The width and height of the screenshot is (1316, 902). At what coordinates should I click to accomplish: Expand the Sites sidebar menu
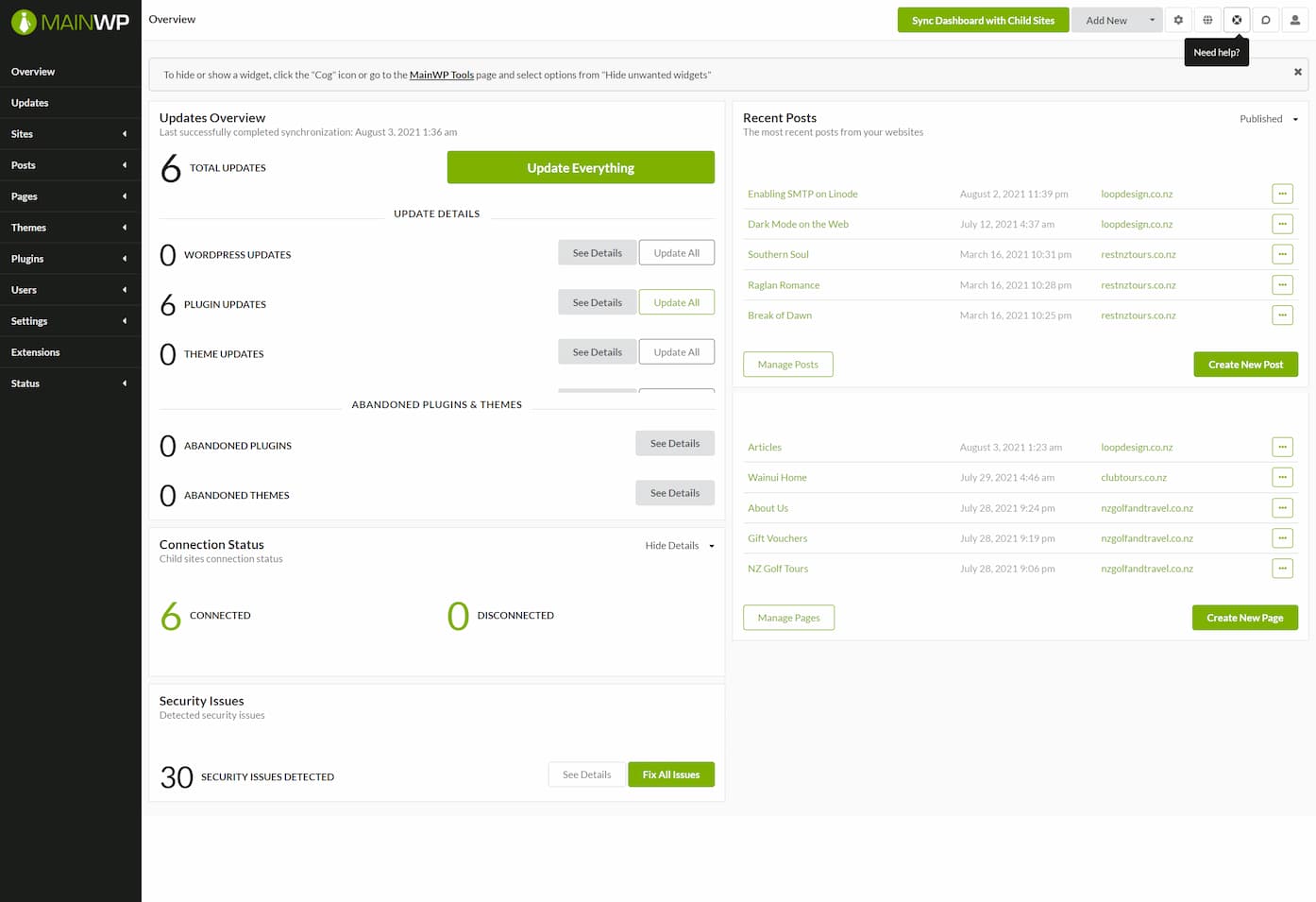(70, 134)
